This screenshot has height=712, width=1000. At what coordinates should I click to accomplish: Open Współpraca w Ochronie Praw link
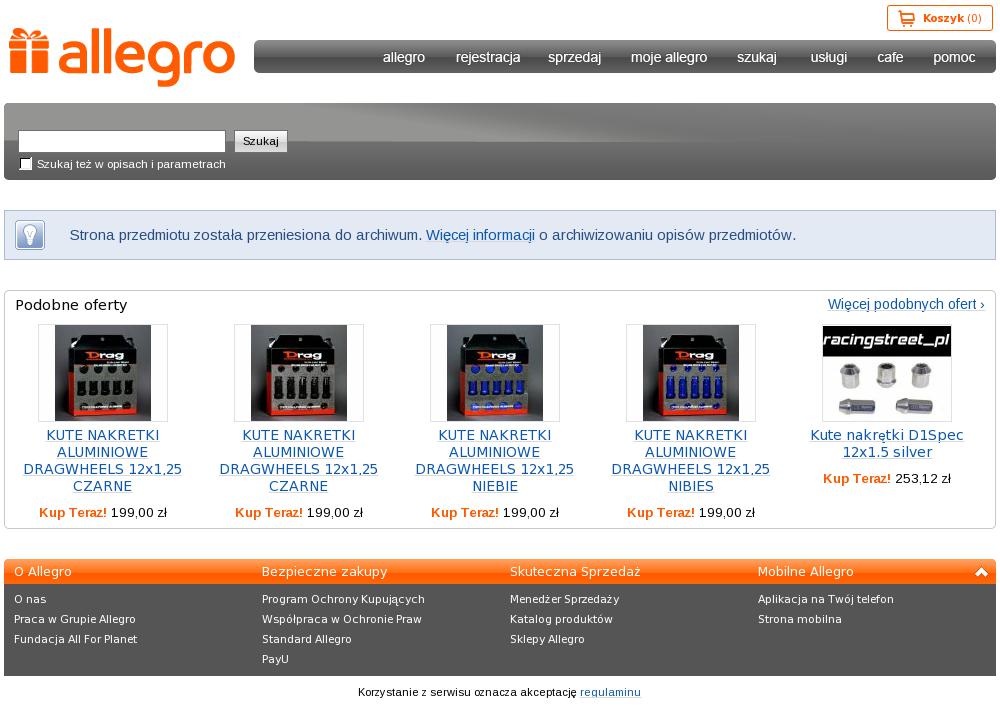pos(342,619)
